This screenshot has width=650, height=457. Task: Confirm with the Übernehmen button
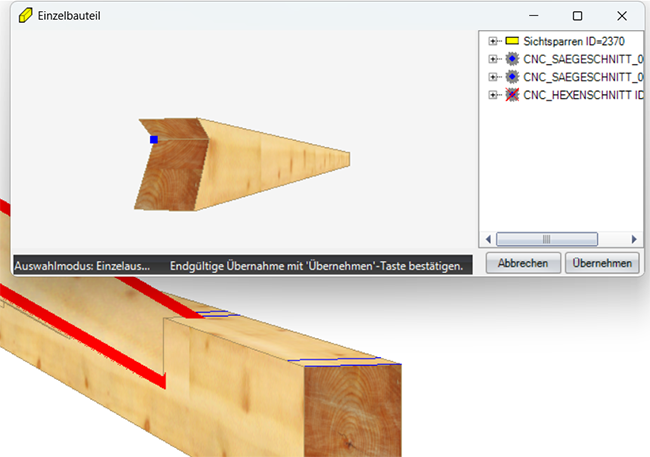[x=602, y=264]
